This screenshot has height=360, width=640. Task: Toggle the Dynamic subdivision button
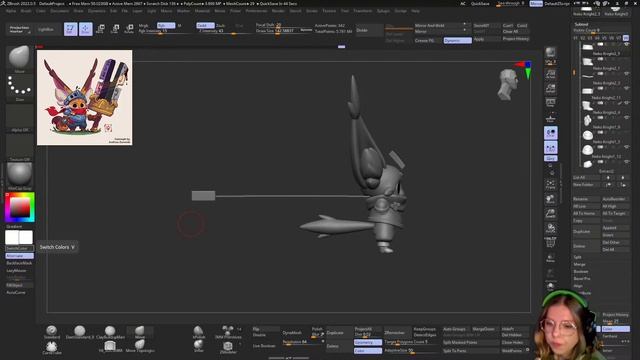[x=458, y=40]
